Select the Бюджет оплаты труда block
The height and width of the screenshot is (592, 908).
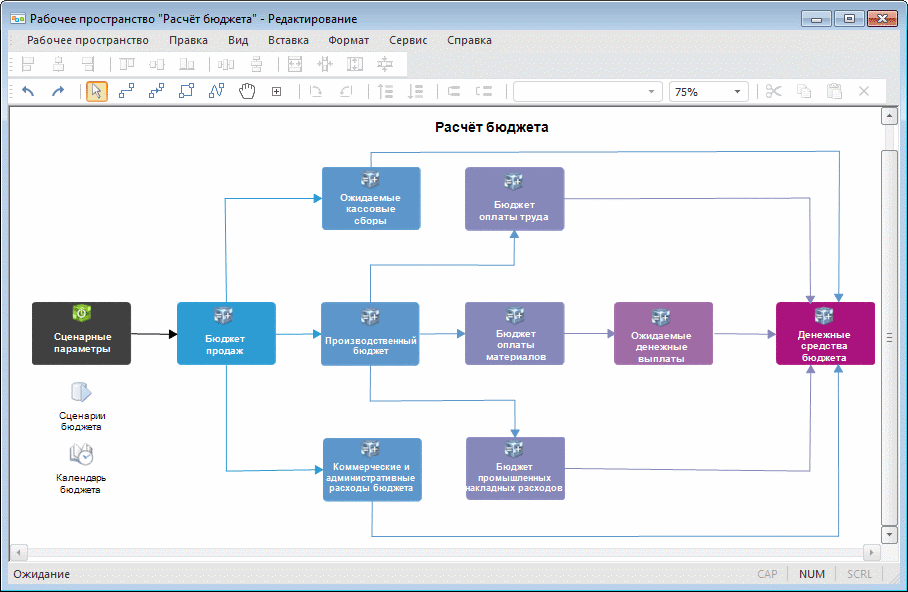515,199
